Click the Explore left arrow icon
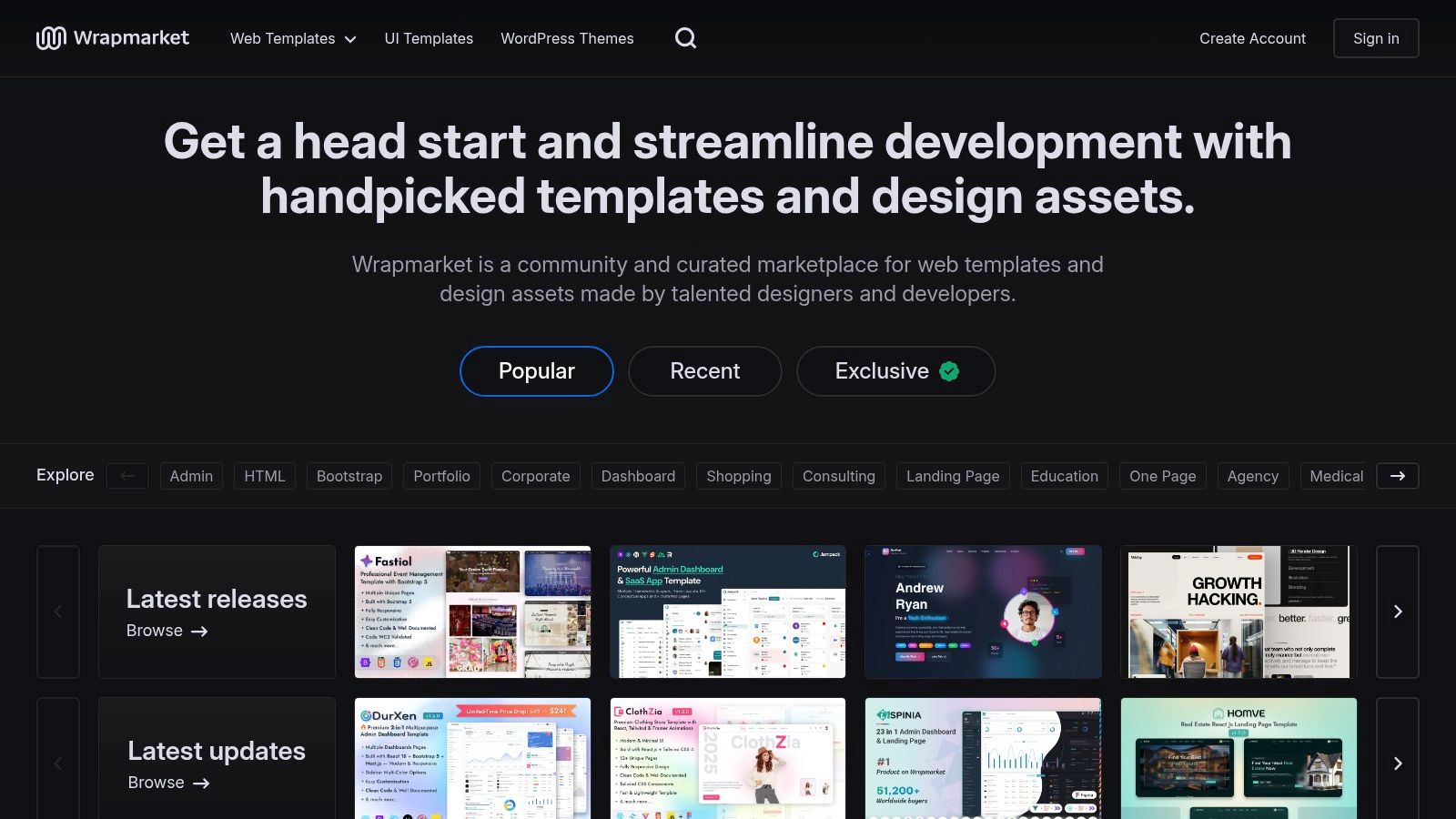 127,476
